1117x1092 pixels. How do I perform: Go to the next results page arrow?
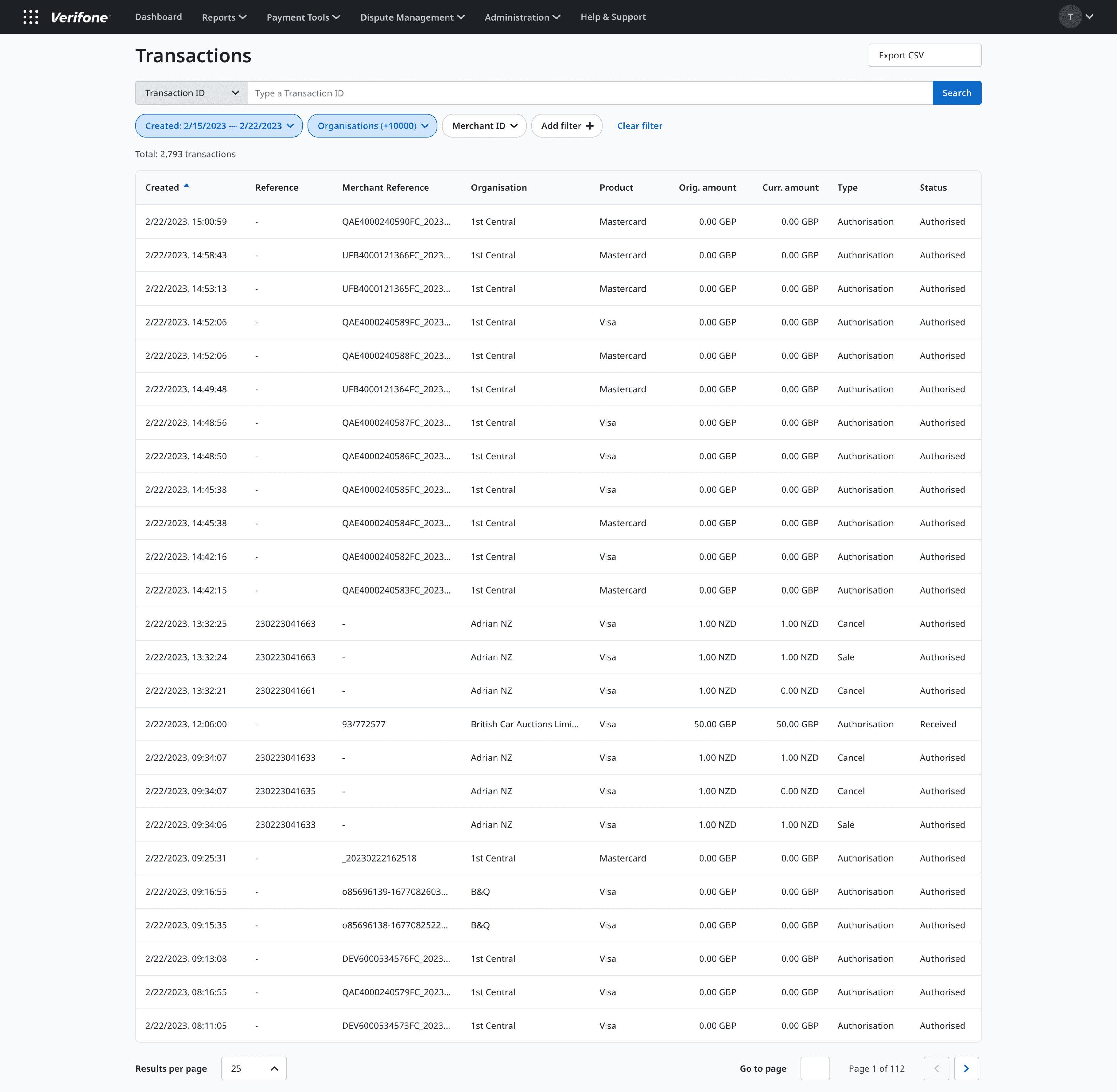click(x=966, y=1068)
